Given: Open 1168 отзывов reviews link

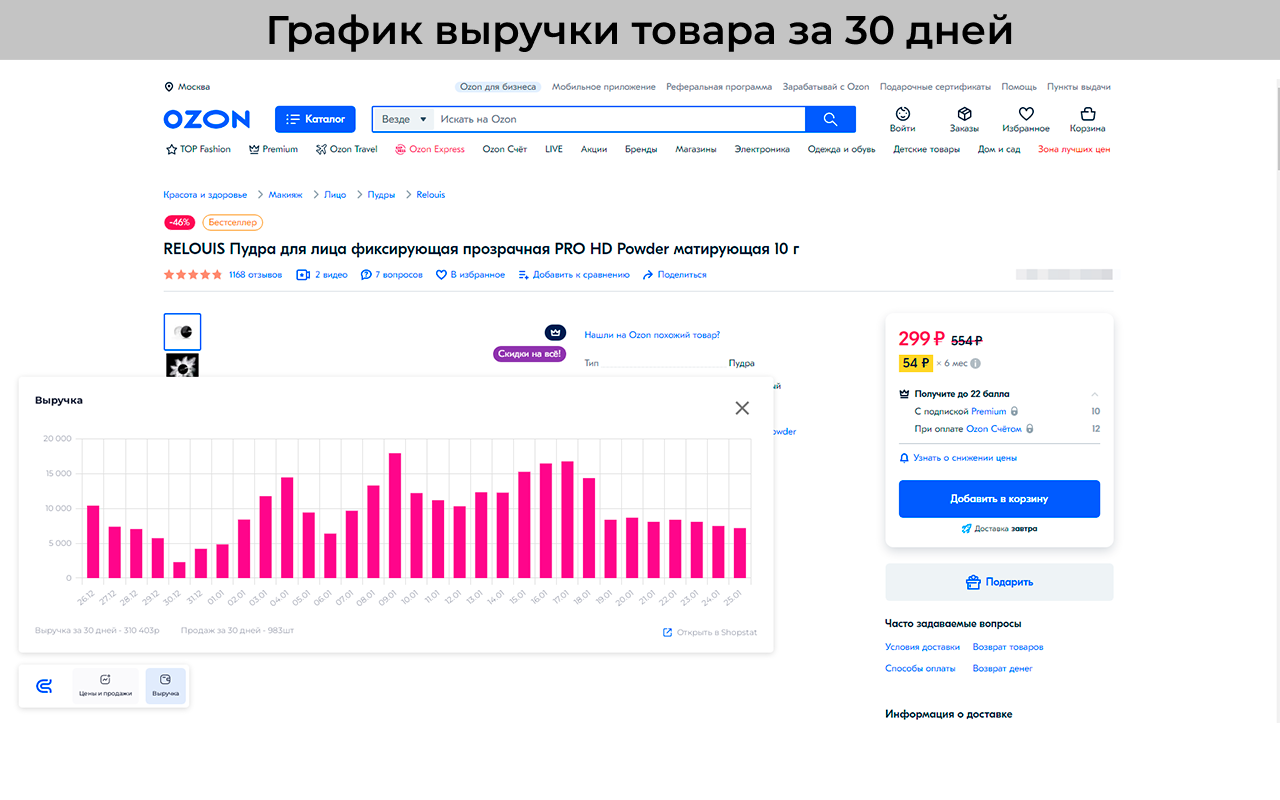Looking at the screenshot, I should click(x=255, y=275).
